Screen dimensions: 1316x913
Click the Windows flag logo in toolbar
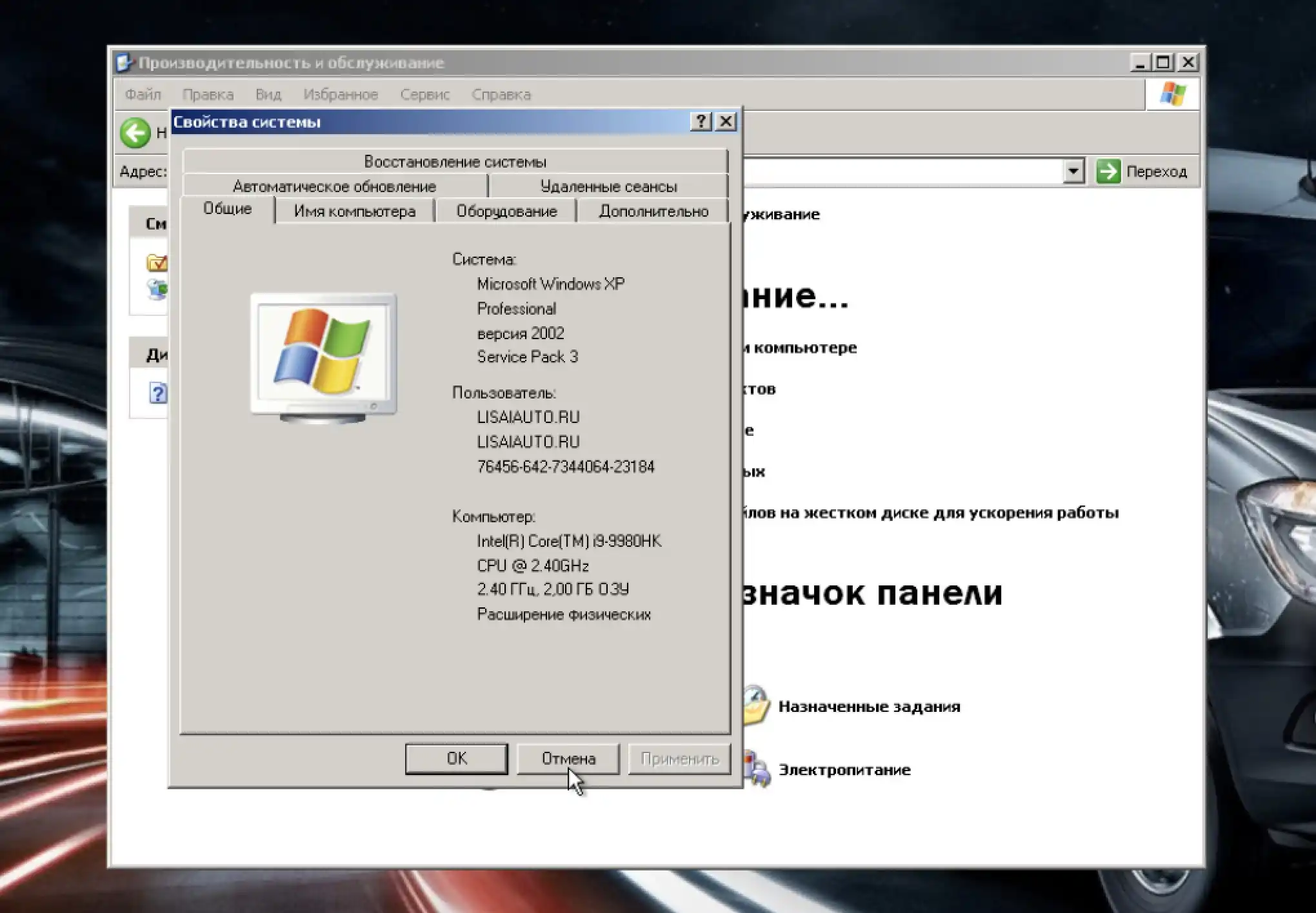click(1173, 94)
